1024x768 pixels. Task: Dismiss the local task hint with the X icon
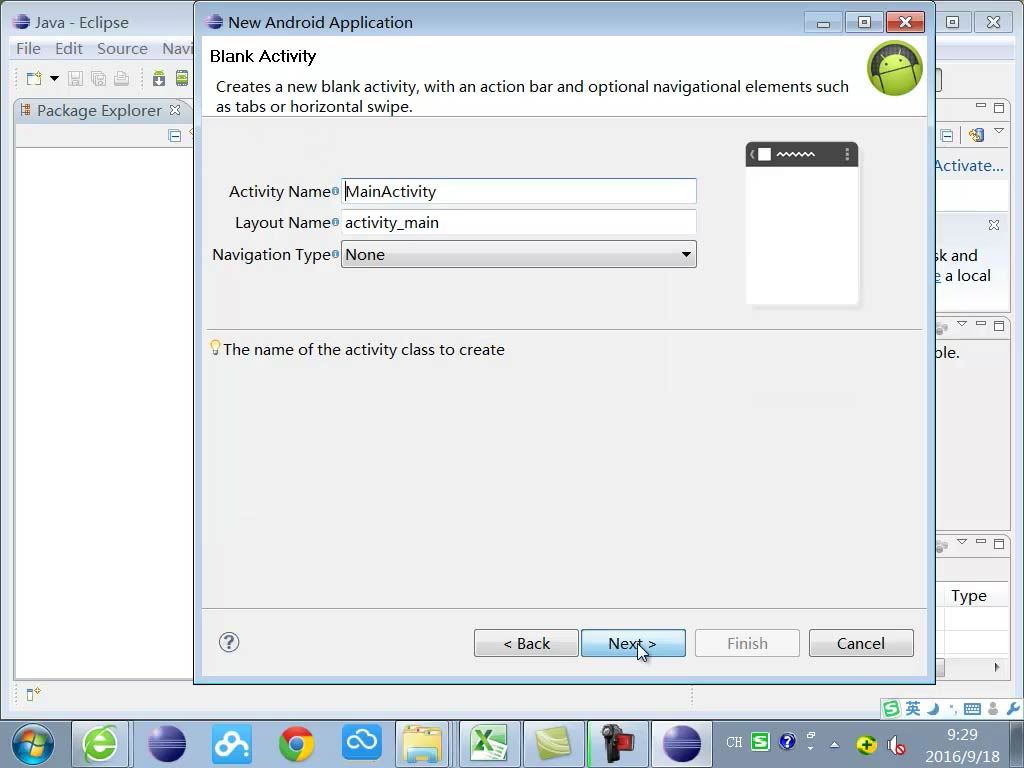click(993, 225)
